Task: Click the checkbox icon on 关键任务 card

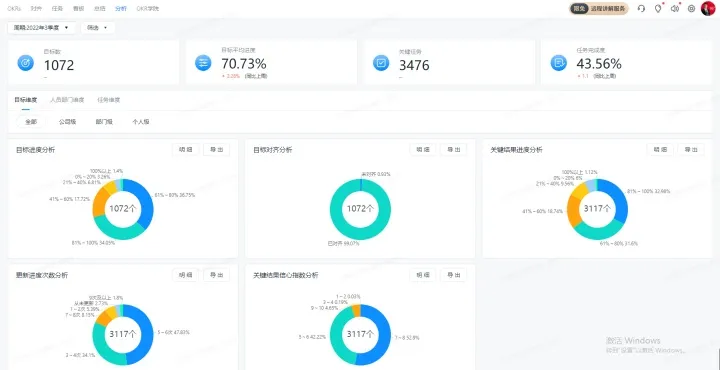Action: coord(381,62)
